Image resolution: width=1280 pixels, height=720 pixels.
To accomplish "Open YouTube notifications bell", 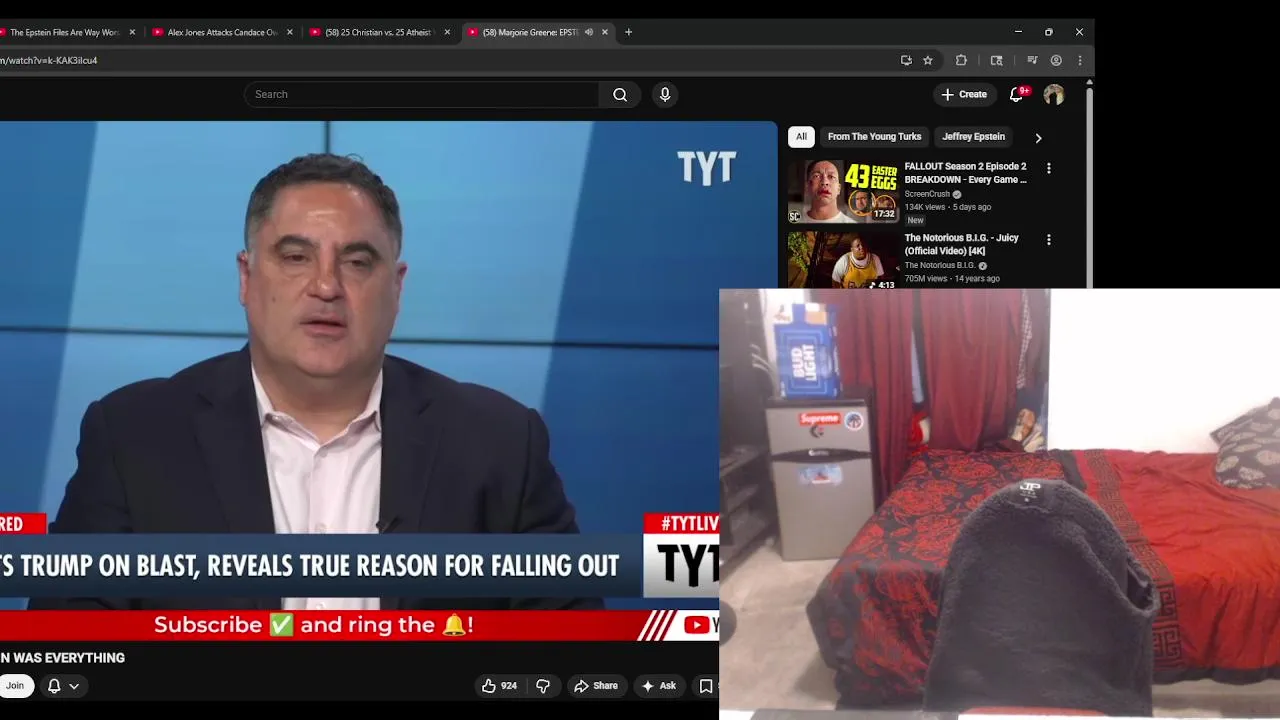I will (1017, 94).
